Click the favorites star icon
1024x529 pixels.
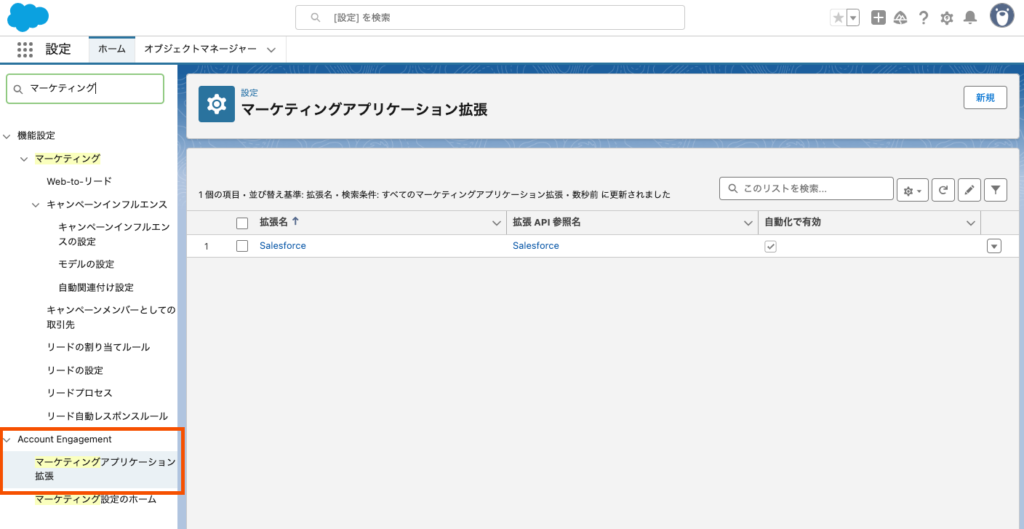coord(837,17)
